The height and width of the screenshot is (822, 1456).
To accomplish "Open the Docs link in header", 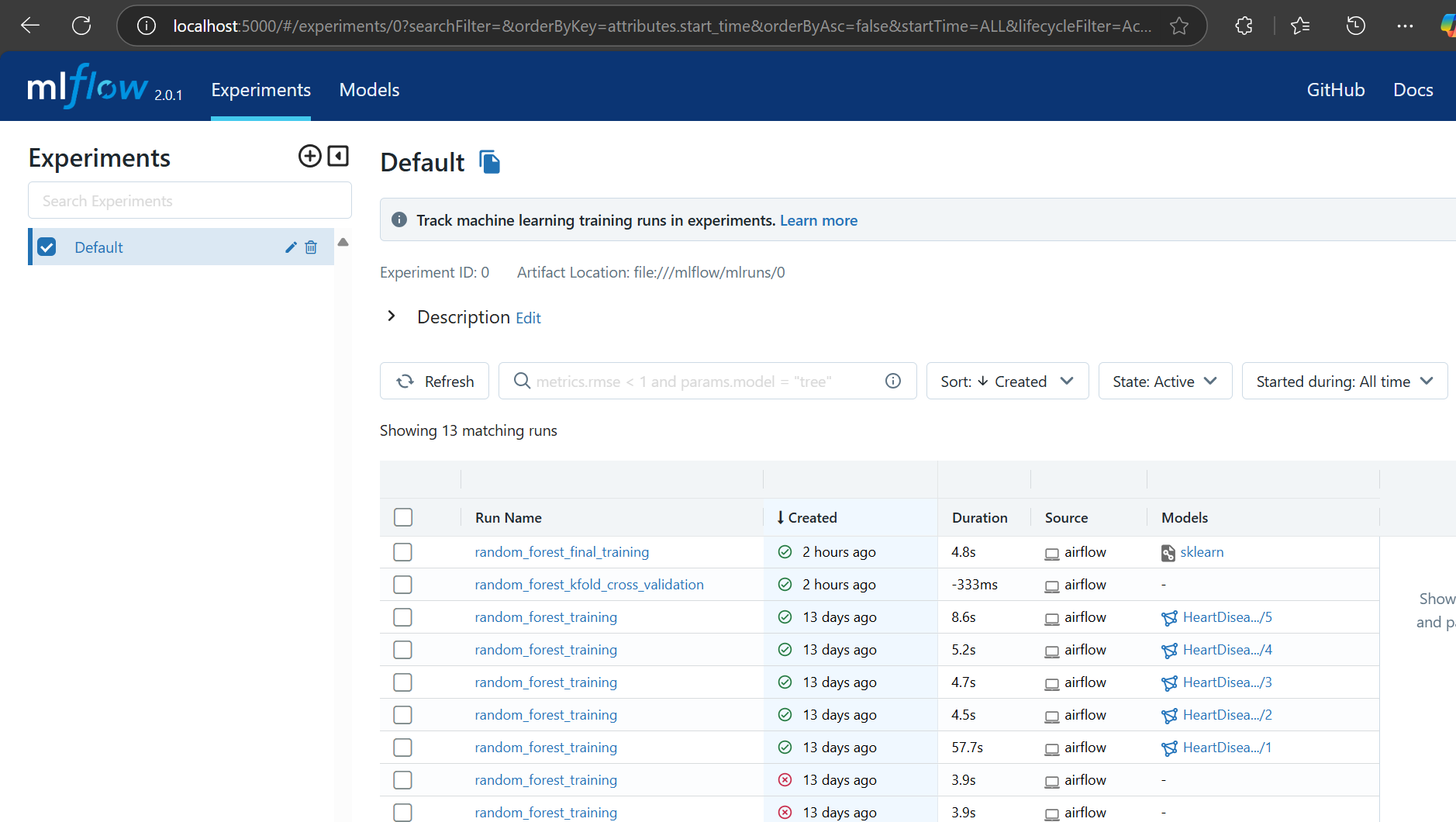I will point(1413,90).
